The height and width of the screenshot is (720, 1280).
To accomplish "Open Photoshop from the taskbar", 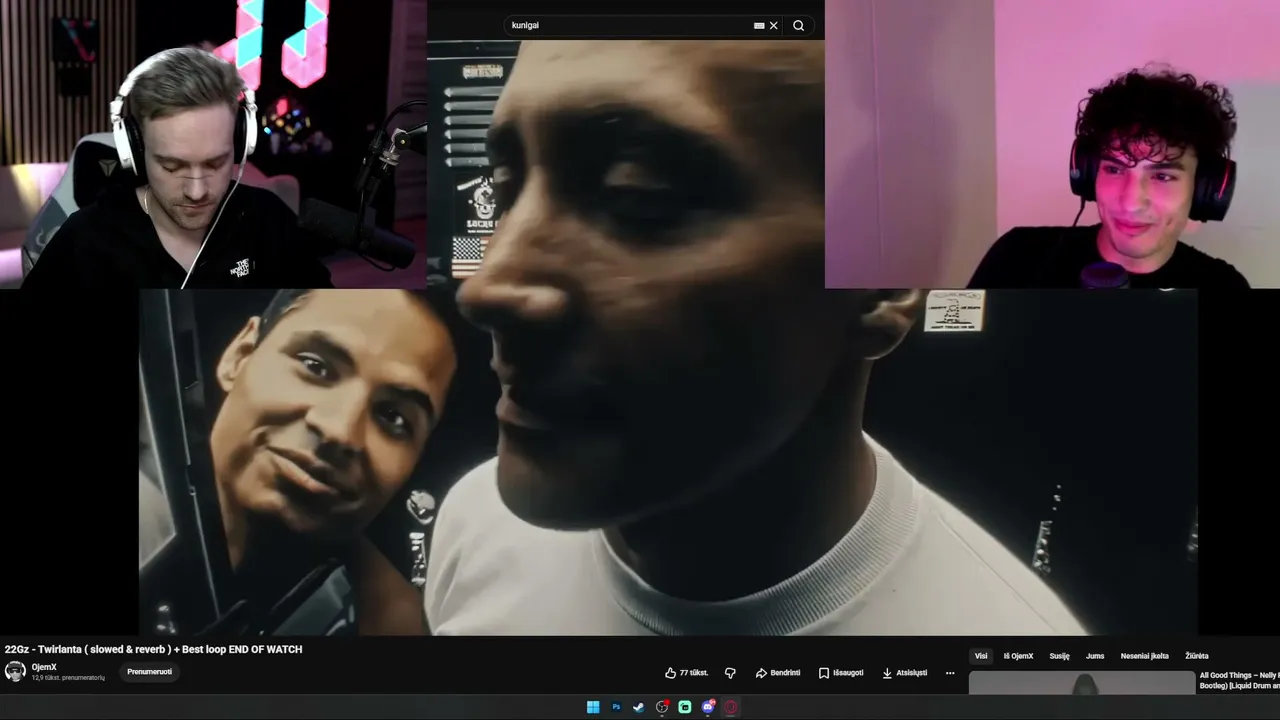I will [x=616, y=707].
